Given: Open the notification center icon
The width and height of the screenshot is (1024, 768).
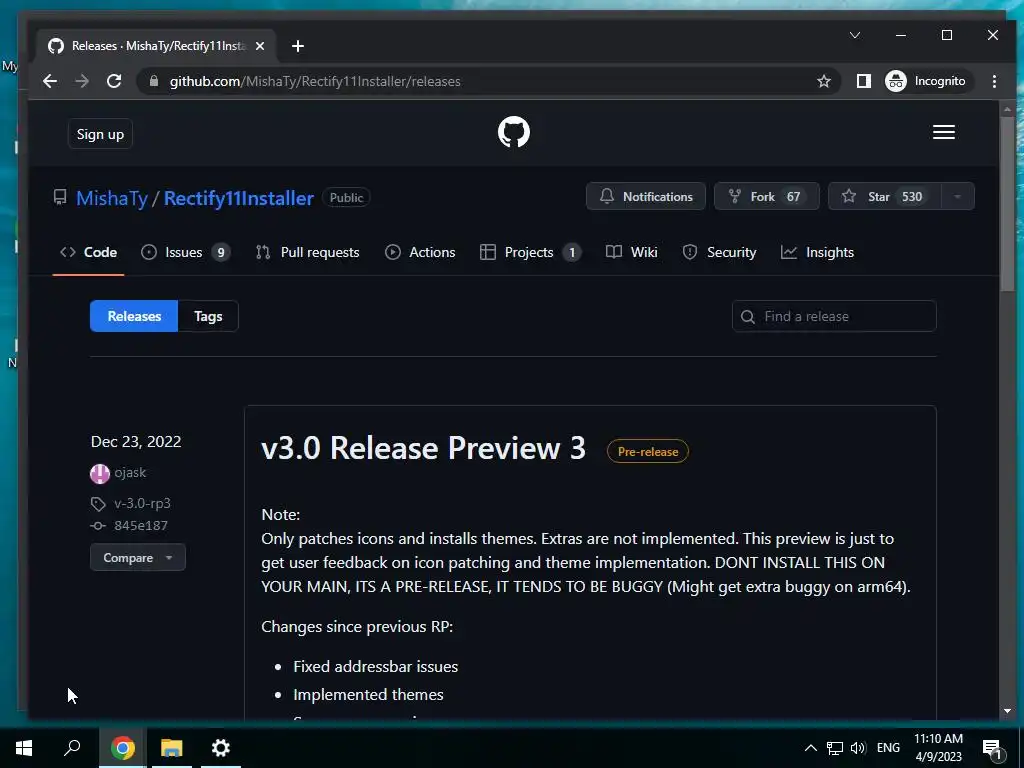Looking at the screenshot, I should click(x=993, y=749).
